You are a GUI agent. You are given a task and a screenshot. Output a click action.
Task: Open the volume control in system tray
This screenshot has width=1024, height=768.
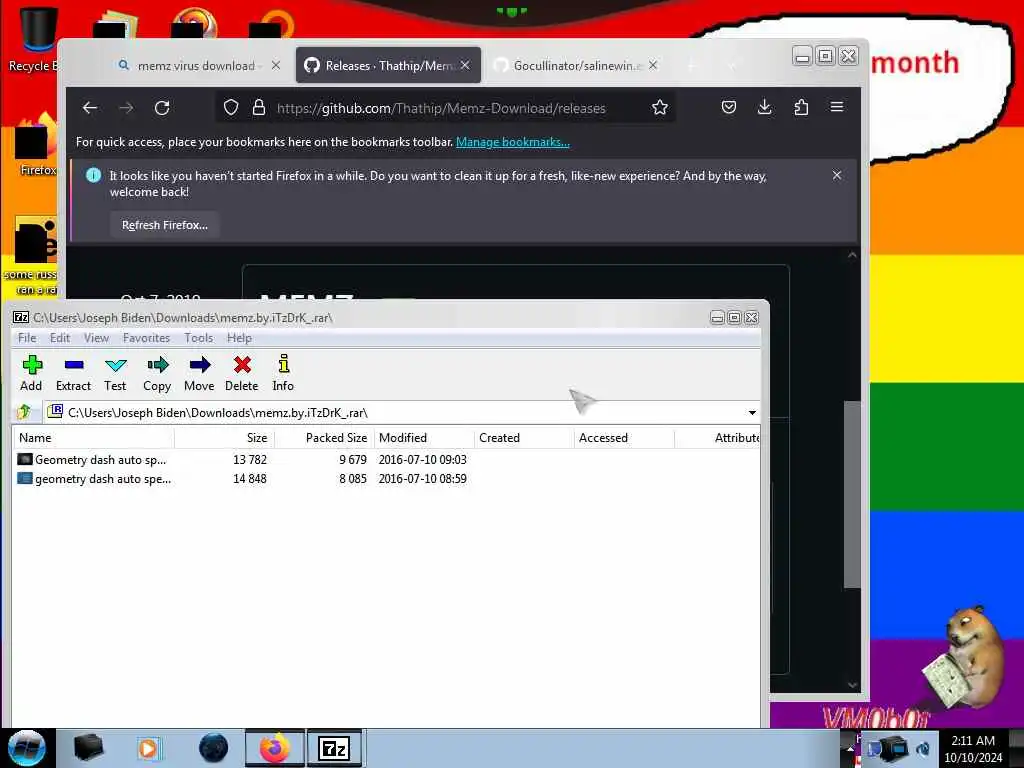coord(923,748)
